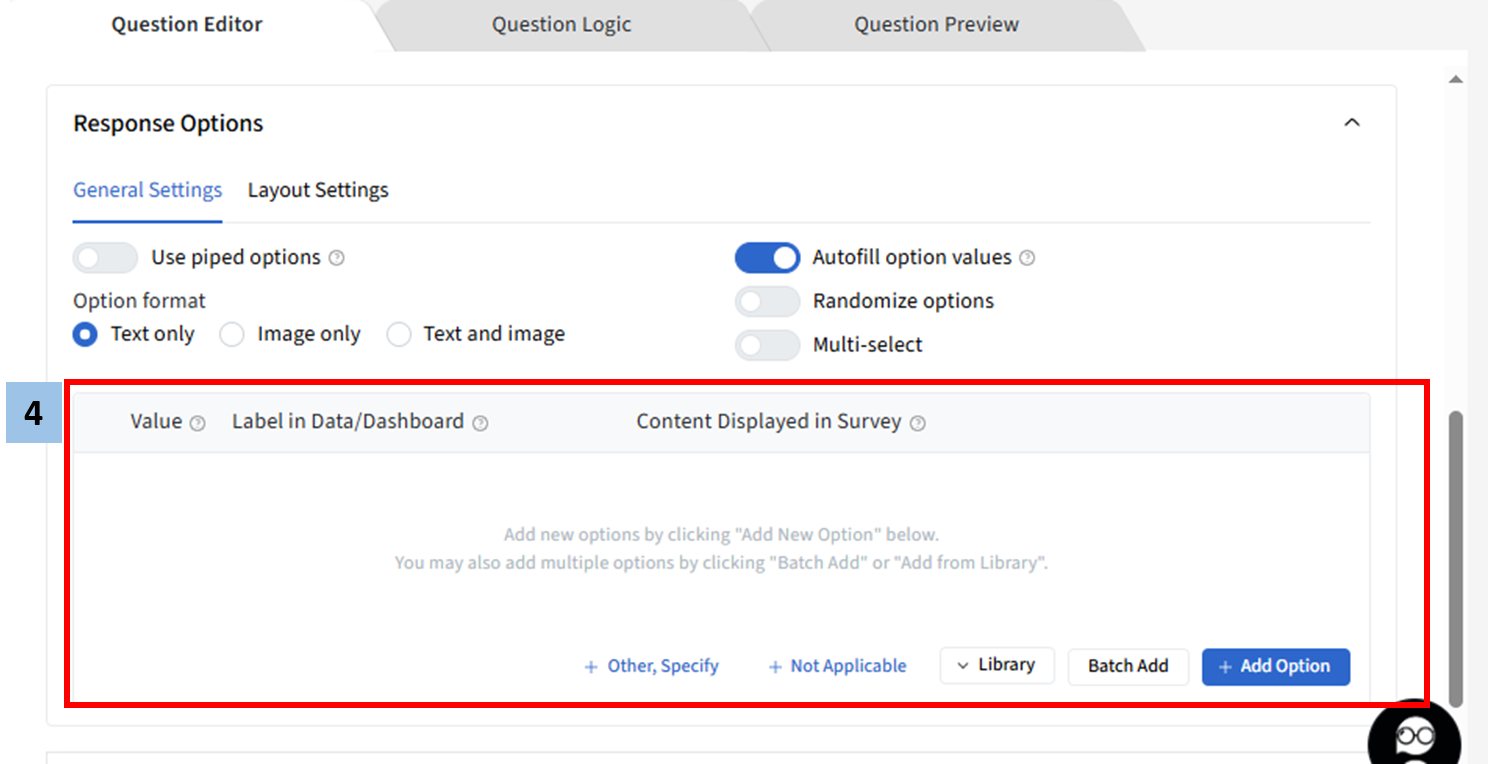Click help icon beside Content Displayed in Survey
This screenshot has width=1488, height=764.
[x=918, y=423]
